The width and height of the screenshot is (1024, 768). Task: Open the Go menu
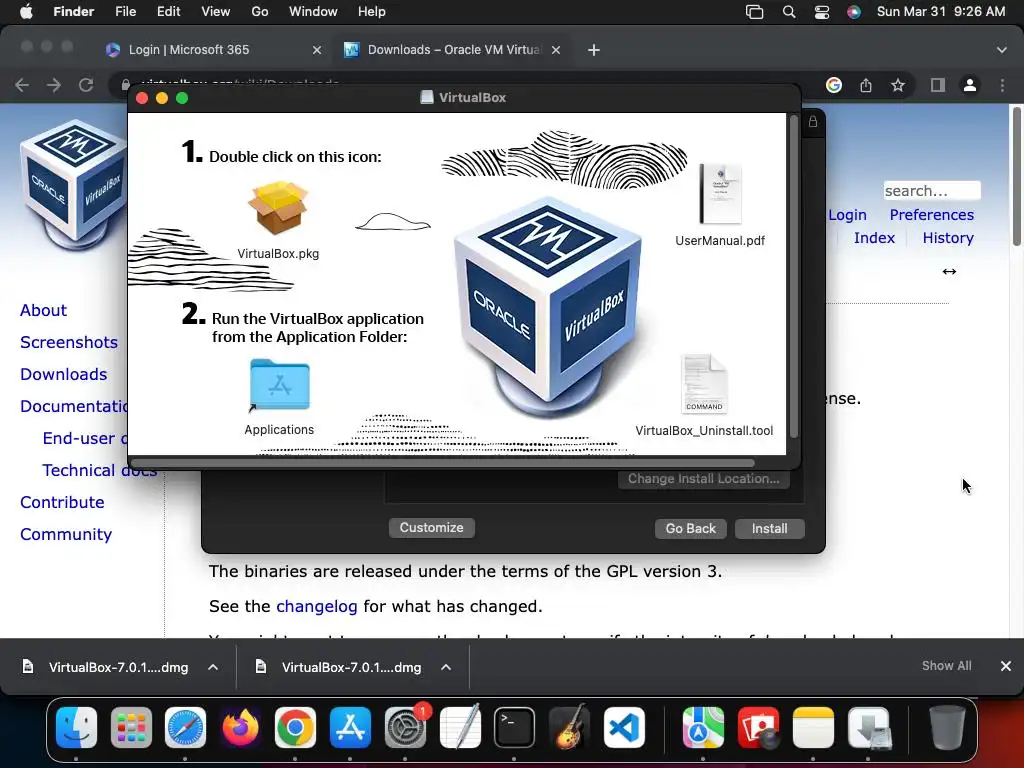tap(260, 12)
